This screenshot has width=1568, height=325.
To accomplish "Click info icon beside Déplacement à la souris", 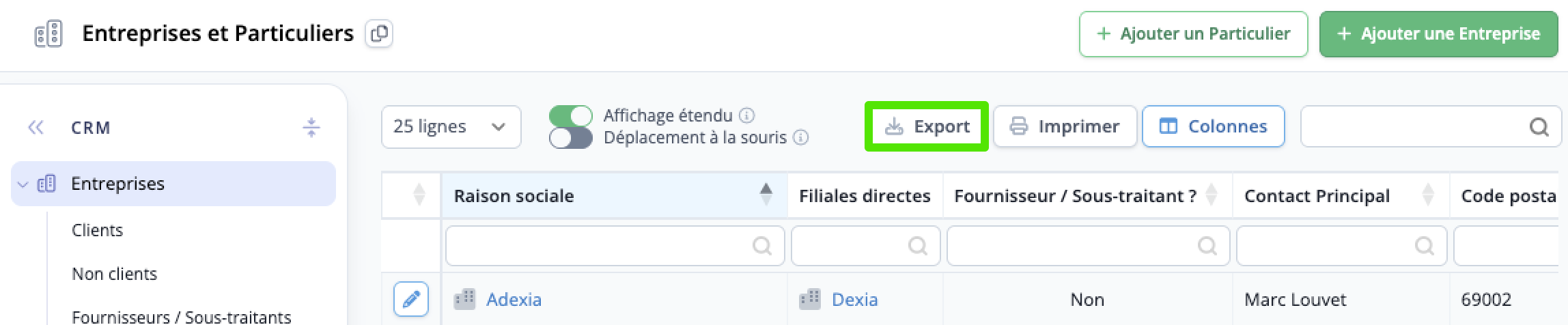I will [802, 137].
